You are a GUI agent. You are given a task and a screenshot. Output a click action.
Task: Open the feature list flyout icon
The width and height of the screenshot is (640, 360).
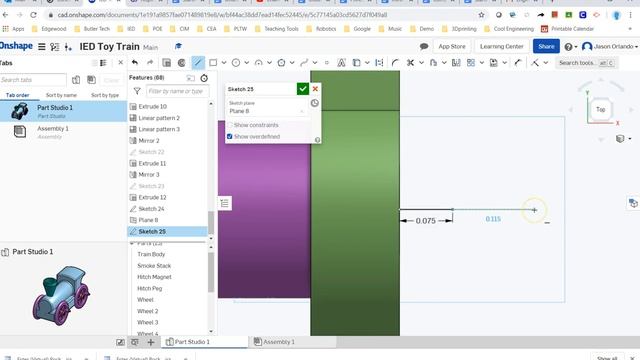(224, 203)
